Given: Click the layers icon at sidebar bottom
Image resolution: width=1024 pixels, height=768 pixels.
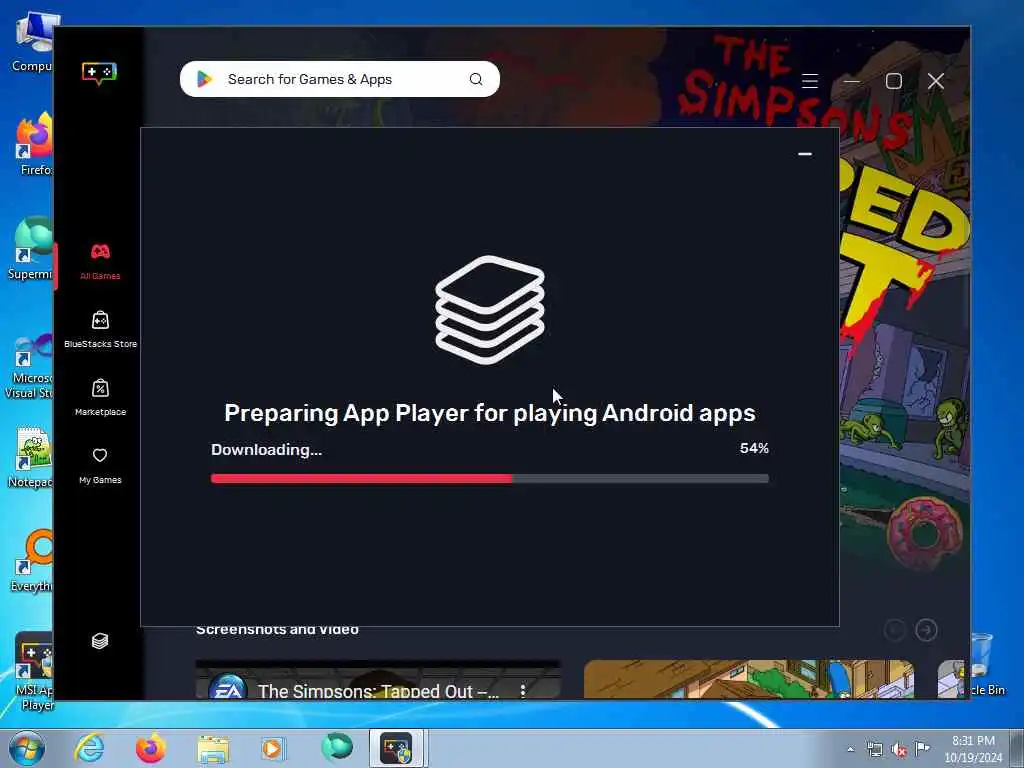Looking at the screenshot, I should [x=100, y=641].
